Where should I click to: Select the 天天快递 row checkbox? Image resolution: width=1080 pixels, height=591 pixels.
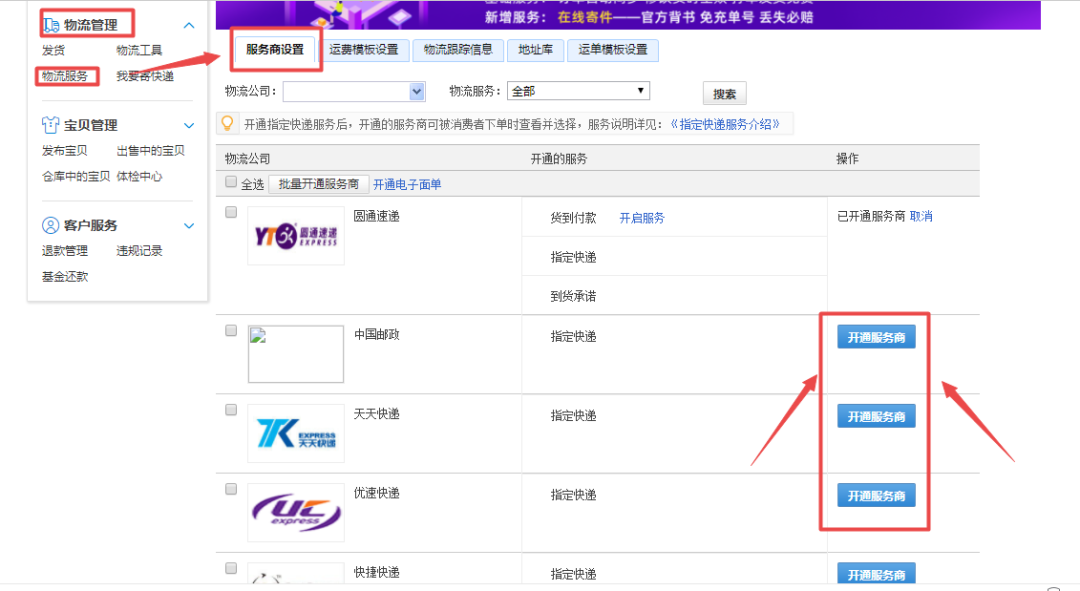coord(231,410)
